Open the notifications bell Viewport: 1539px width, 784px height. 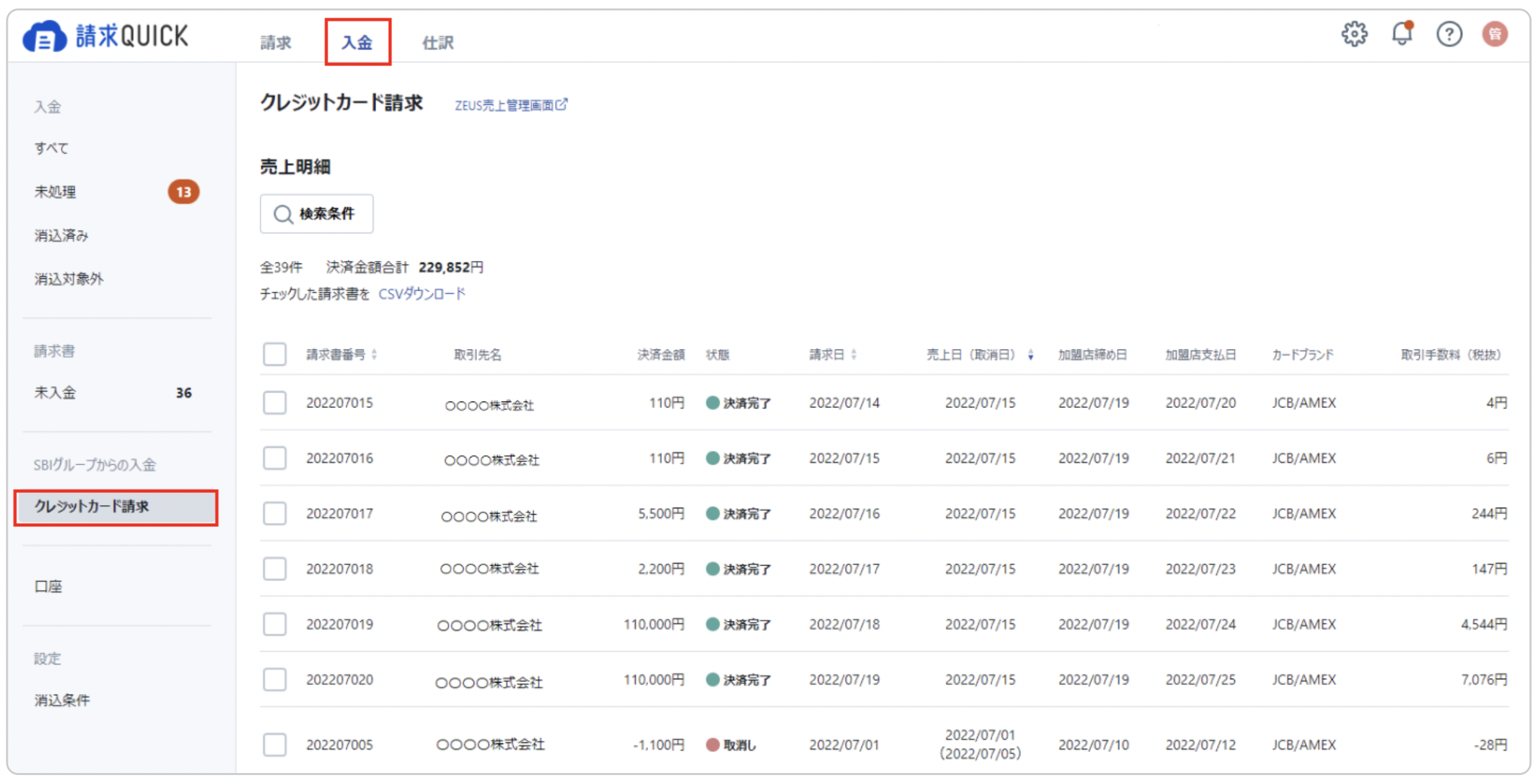pyautogui.click(x=1401, y=34)
